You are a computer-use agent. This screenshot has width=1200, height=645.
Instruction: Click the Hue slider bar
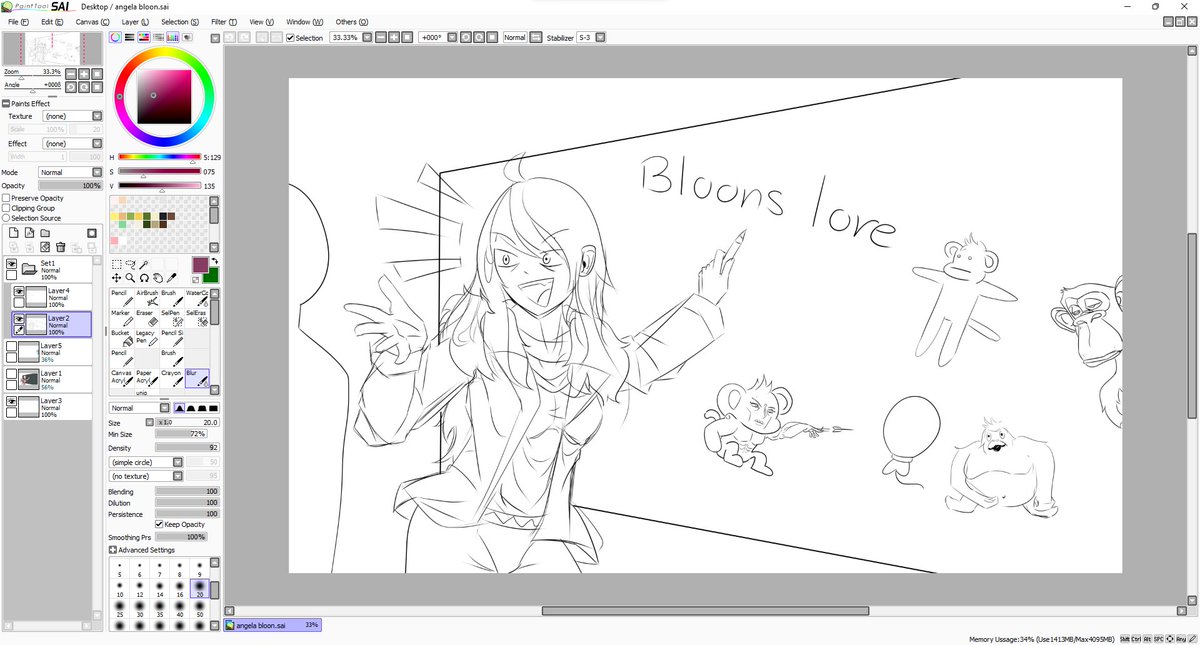[159, 157]
